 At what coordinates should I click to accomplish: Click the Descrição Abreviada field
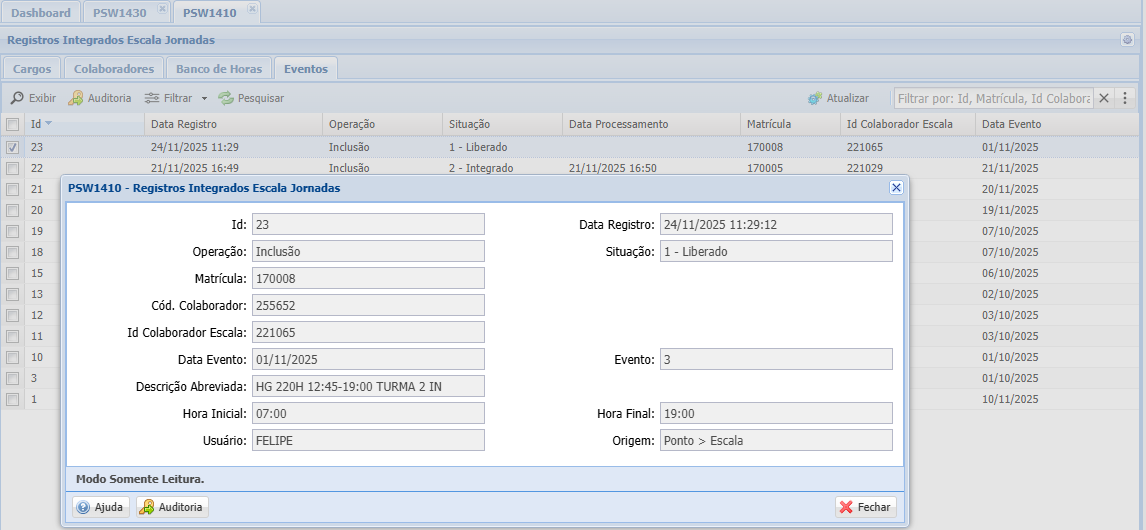[368, 387]
